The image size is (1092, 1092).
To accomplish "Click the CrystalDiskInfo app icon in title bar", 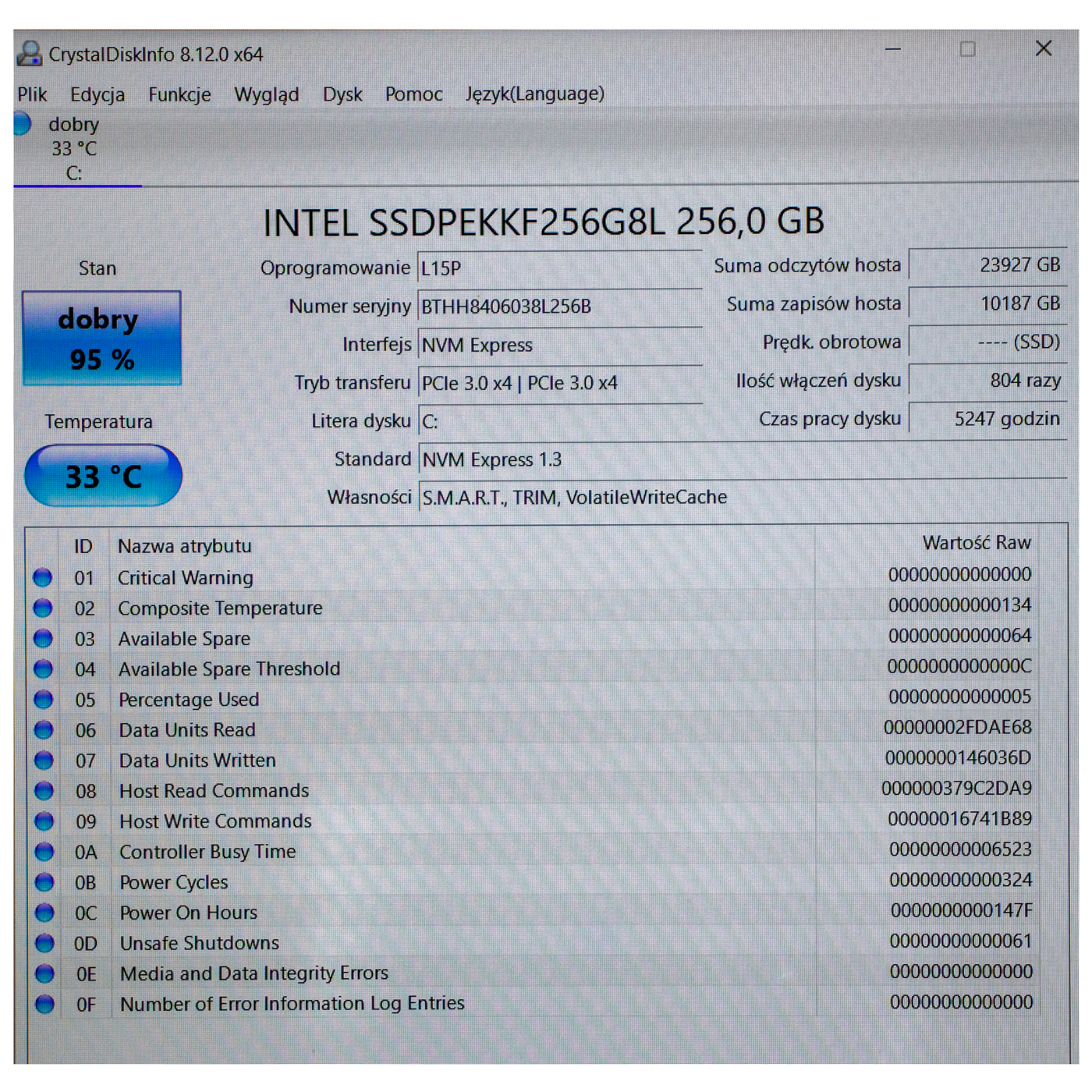I will 29,54.
